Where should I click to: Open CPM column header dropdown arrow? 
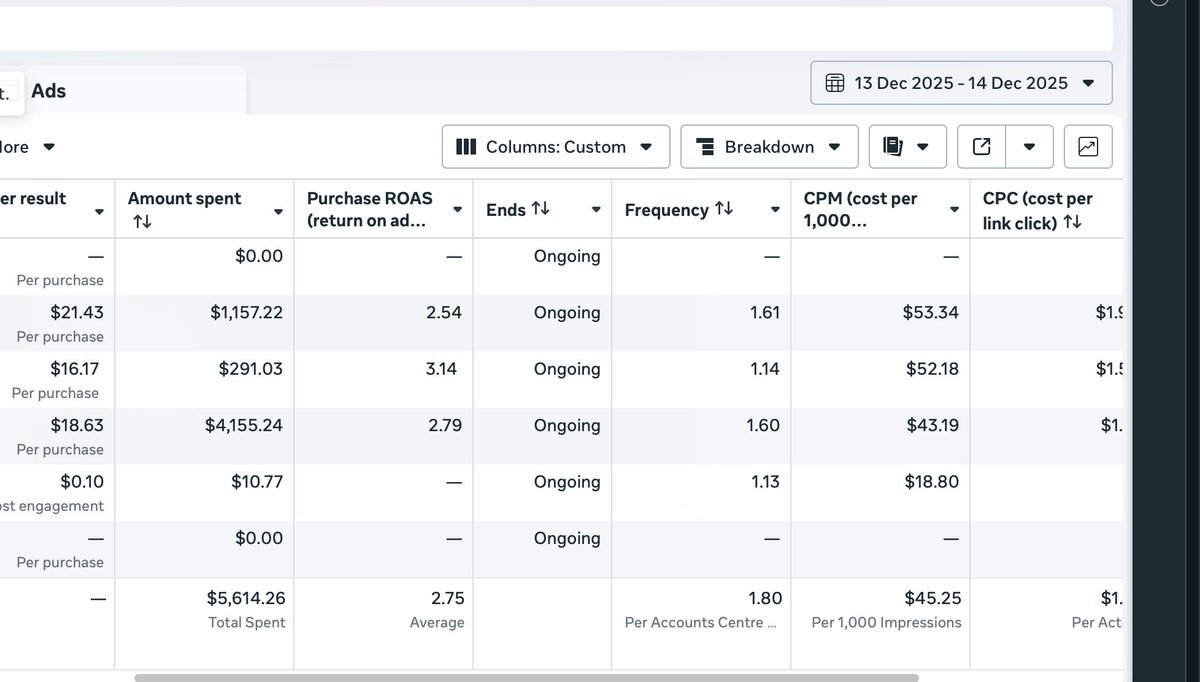tap(954, 210)
